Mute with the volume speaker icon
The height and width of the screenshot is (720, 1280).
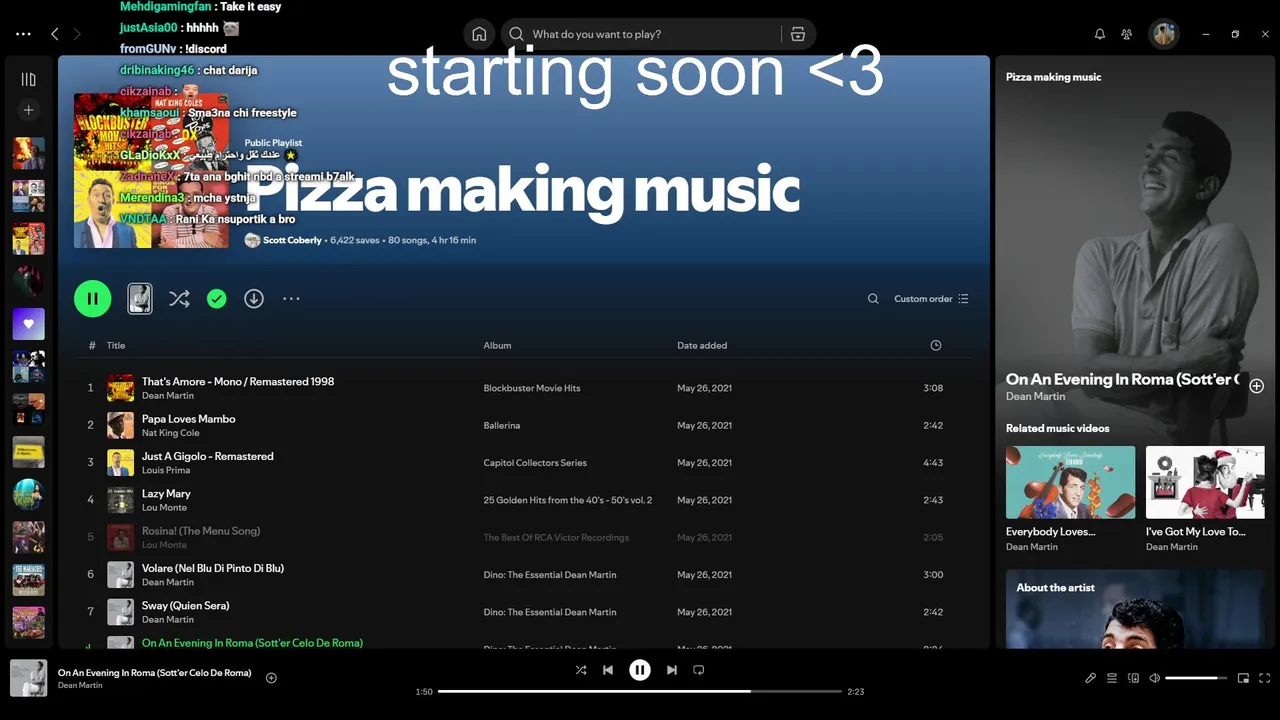pyautogui.click(x=1155, y=678)
